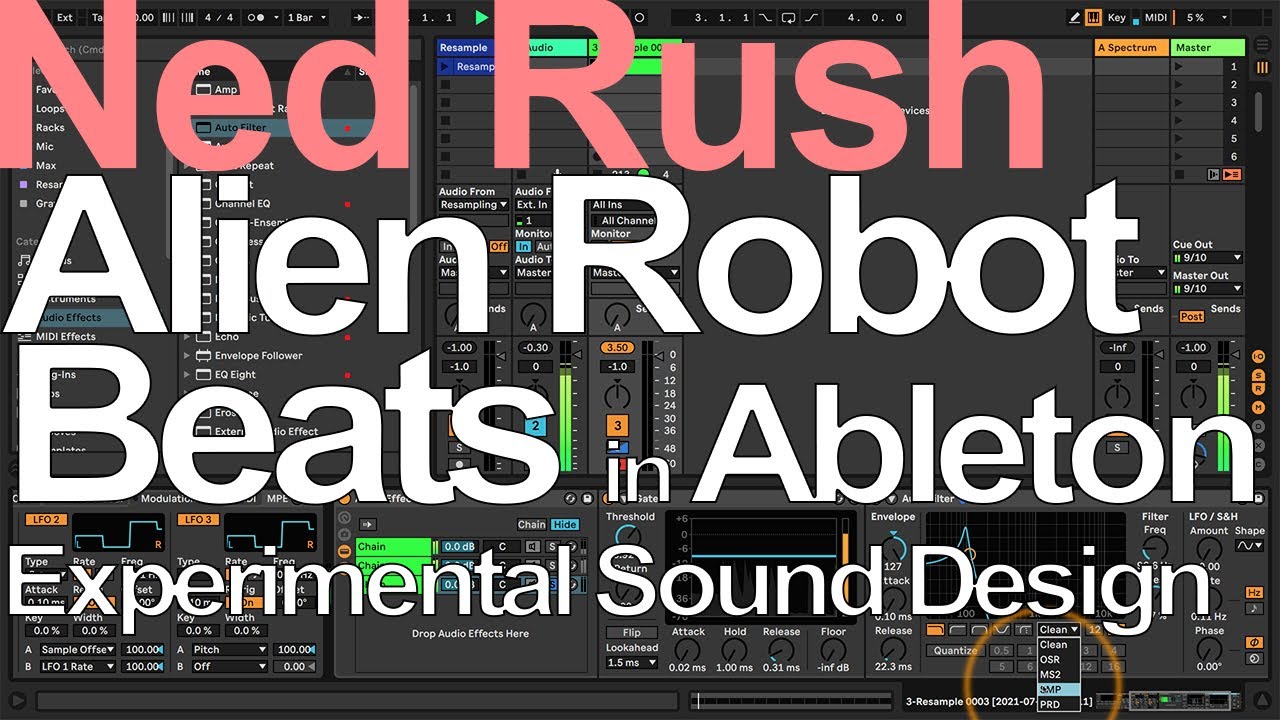Enable the Punch-Out switch
The width and height of the screenshot is (1280, 720).
click(x=810, y=17)
